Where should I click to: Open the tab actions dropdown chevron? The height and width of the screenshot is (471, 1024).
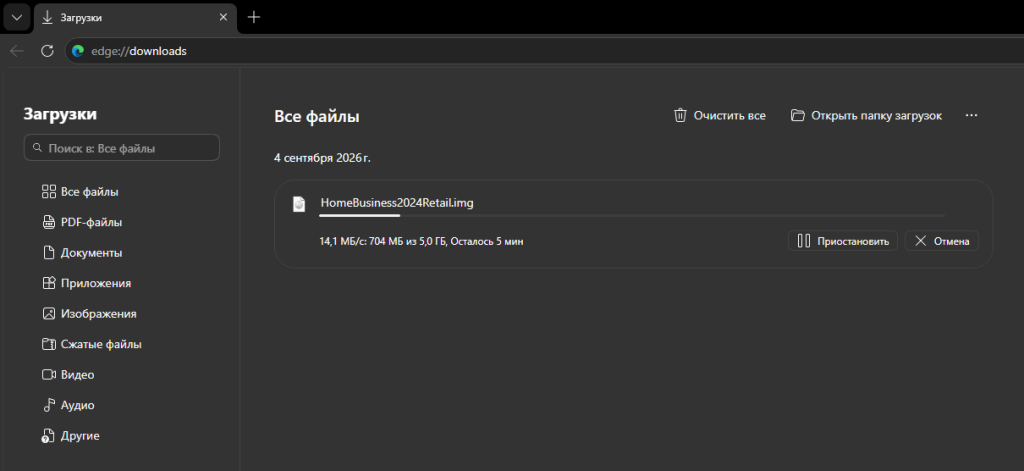point(17,18)
